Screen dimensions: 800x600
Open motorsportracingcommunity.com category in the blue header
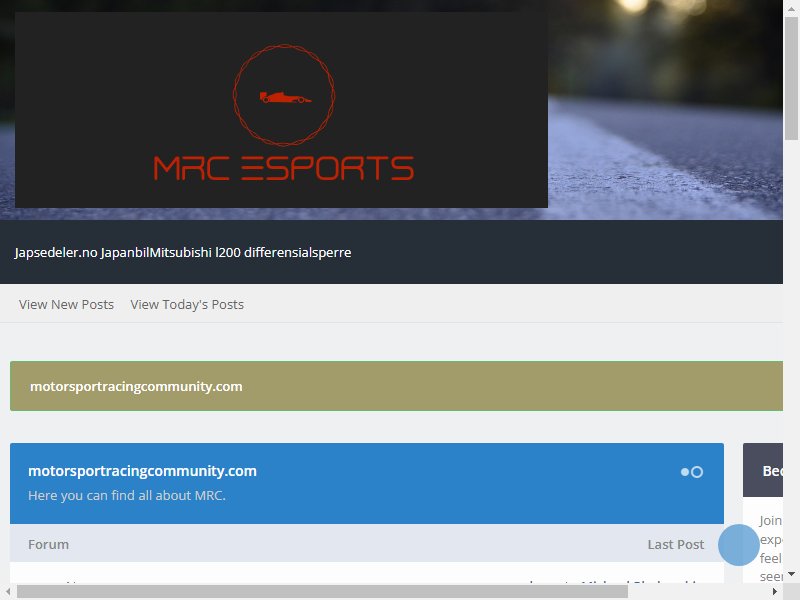(142, 471)
